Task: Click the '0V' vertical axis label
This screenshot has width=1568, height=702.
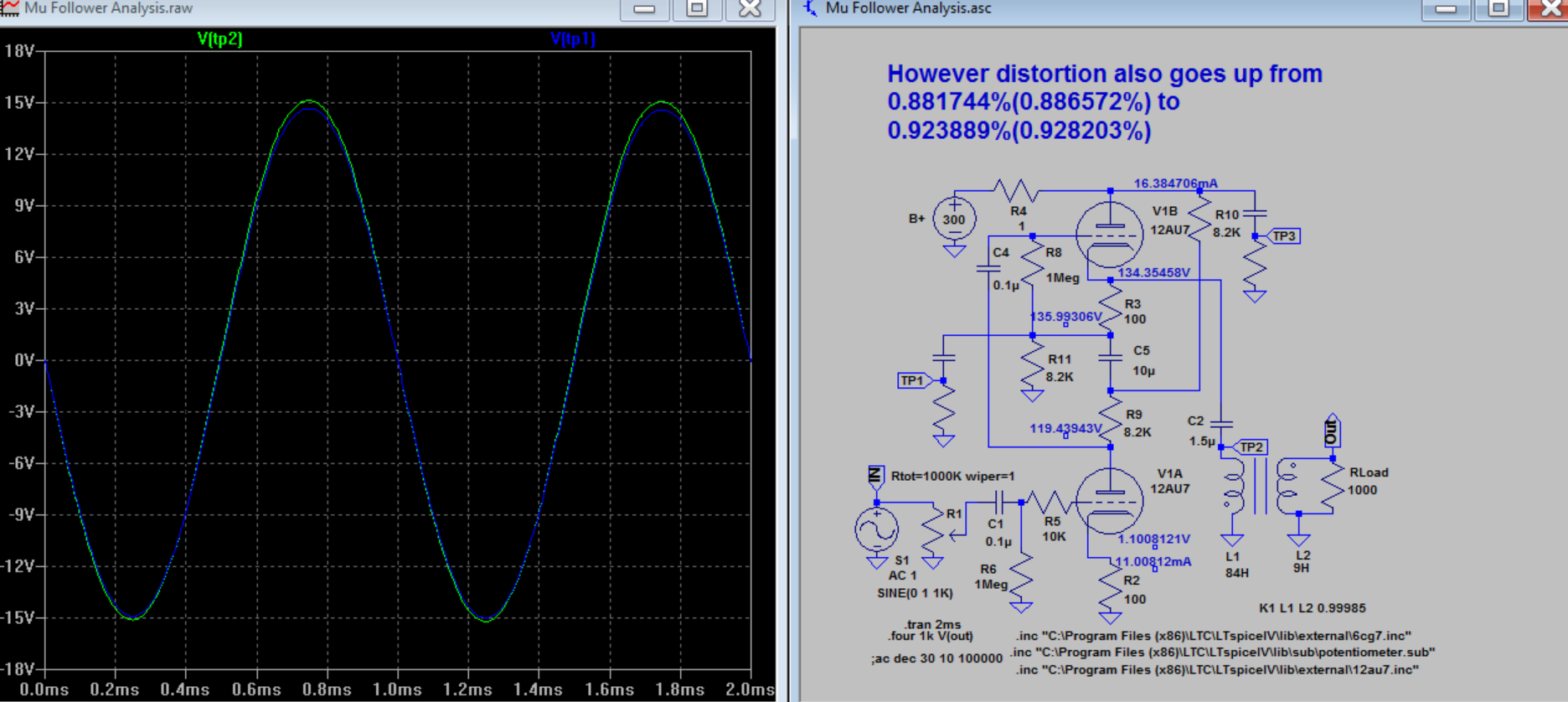Action: [23, 360]
